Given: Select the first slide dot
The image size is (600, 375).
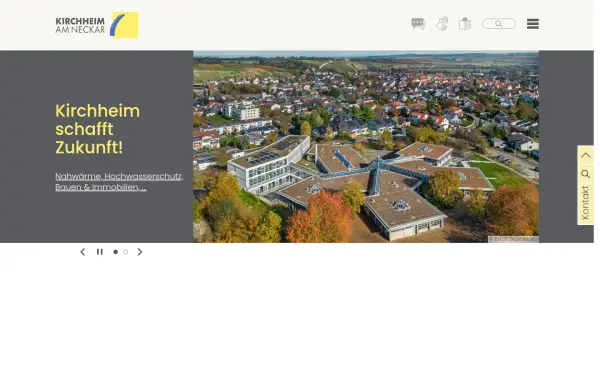Looking at the screenshot, I should pyautogui.click(x=116, y=252).
